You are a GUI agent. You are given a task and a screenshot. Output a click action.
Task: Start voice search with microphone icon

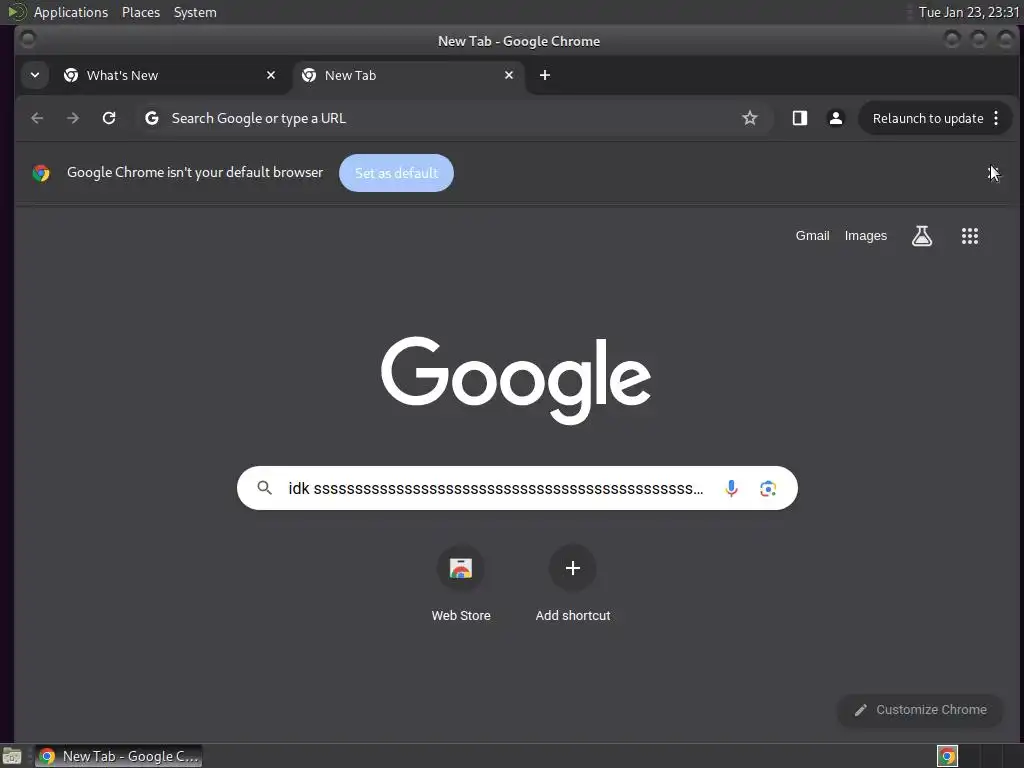[x=731, y=488]
